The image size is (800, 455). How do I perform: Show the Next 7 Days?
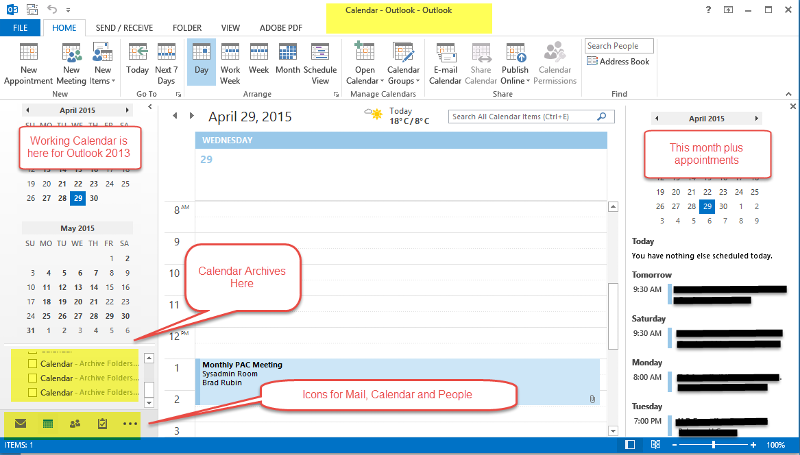[166, 64]
